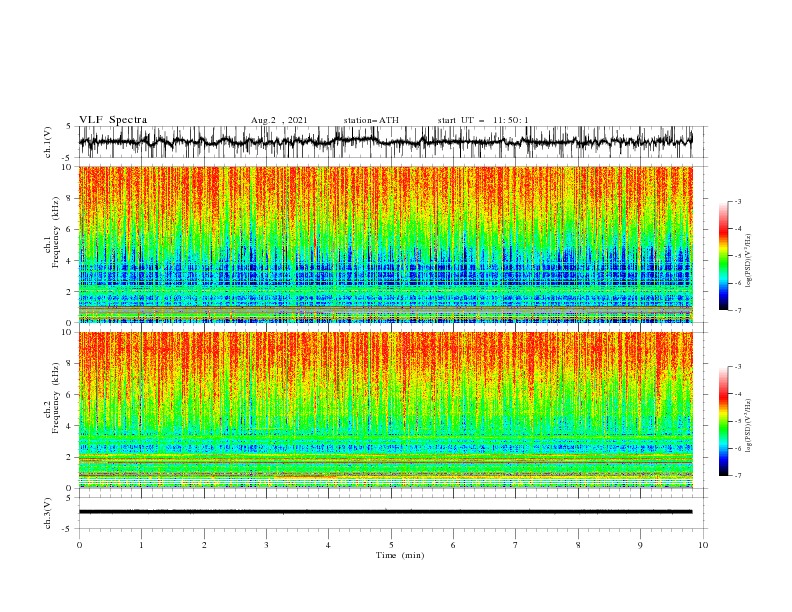Click the ch.1 waveform trace plot

tap(385, 142)
